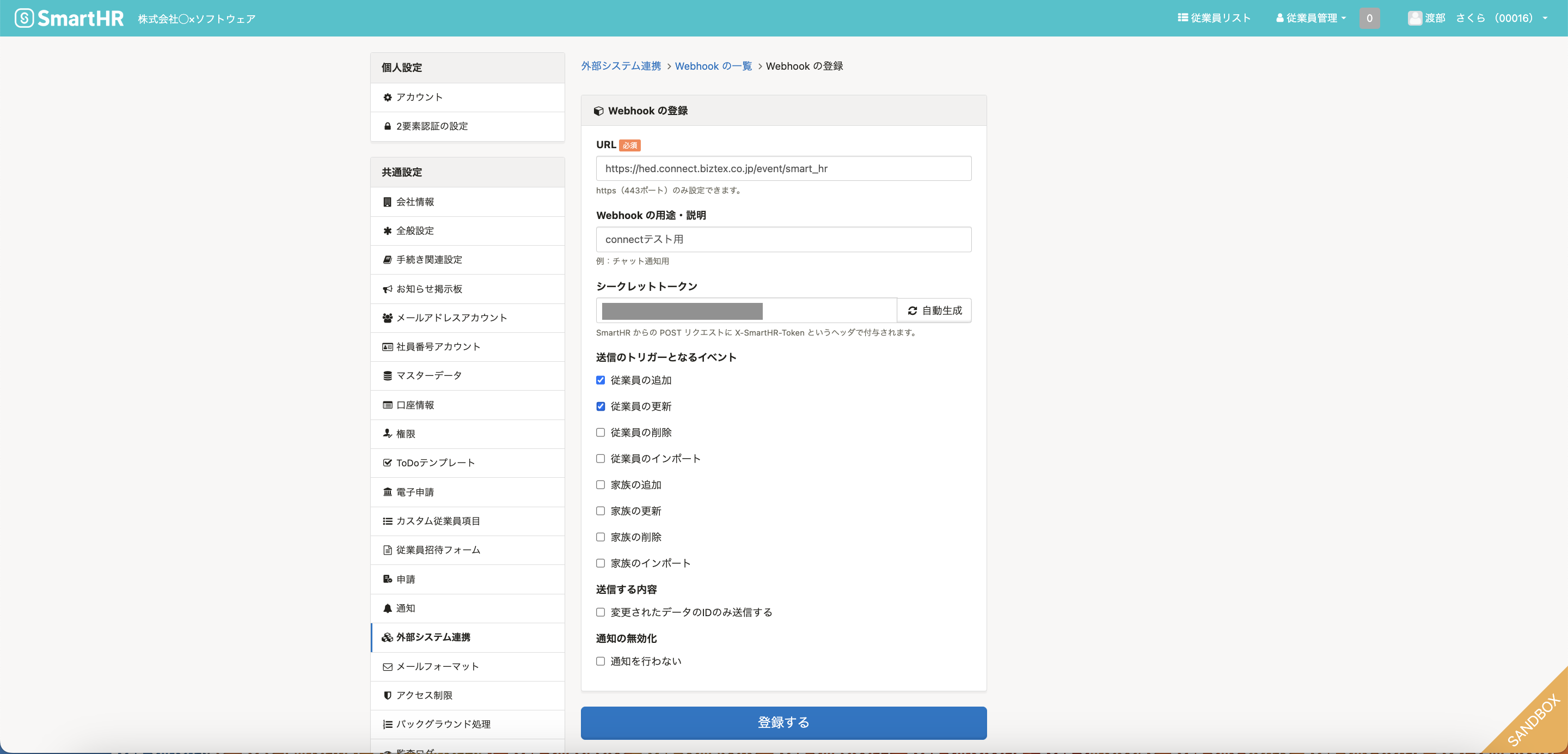Click the database icon beside マスターデータ
The width and height of the screenshot is (1568, 754).
click(x=387, y=376)
